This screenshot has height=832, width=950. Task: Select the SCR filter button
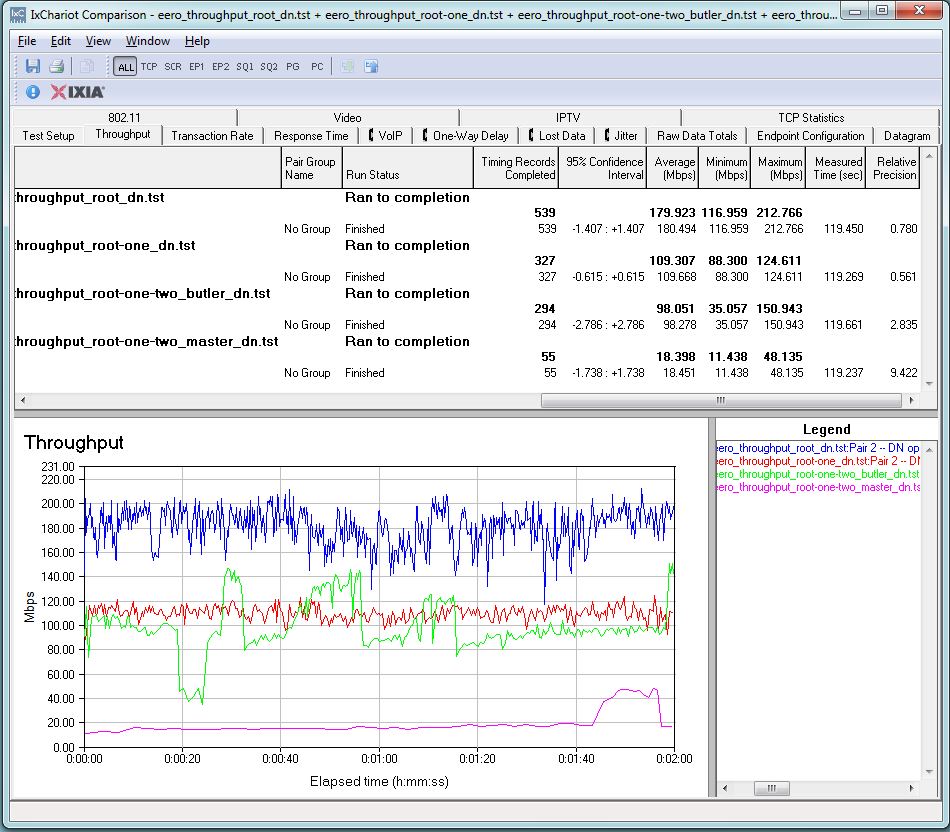tap(173, 67)
